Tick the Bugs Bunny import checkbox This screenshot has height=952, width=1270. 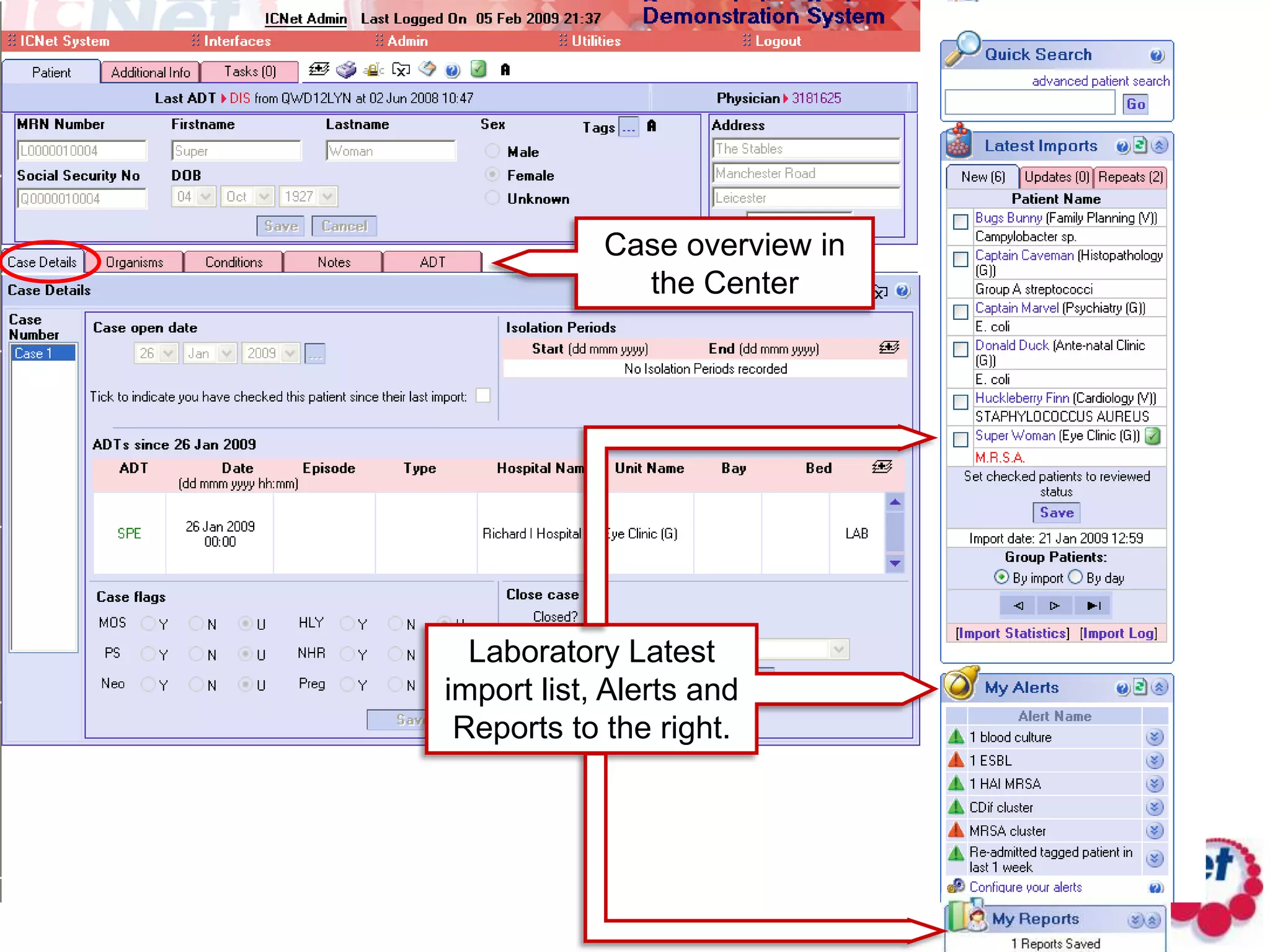[x=961, y=221]
